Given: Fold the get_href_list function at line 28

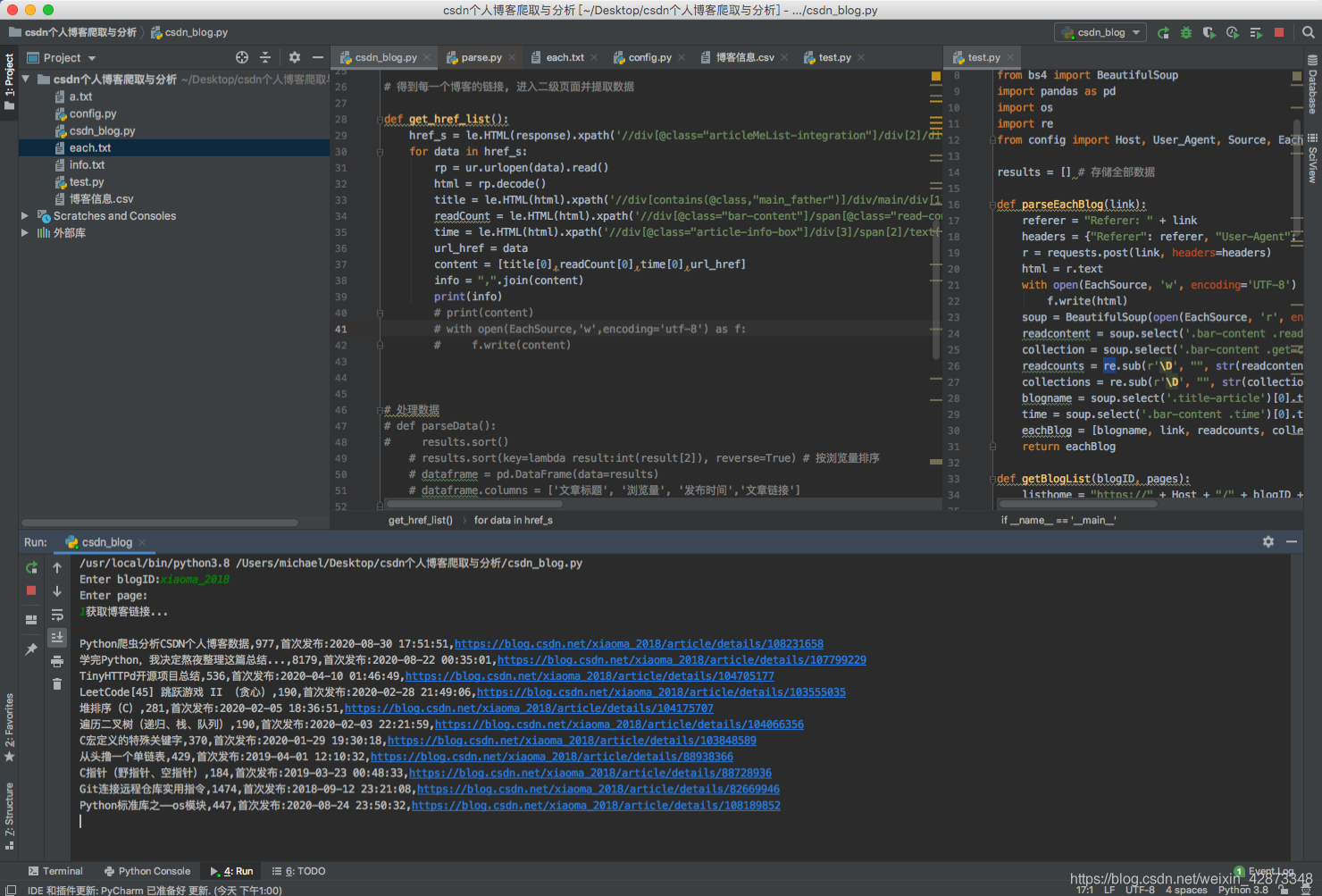Looking at the screenshot, I should 380,119.
